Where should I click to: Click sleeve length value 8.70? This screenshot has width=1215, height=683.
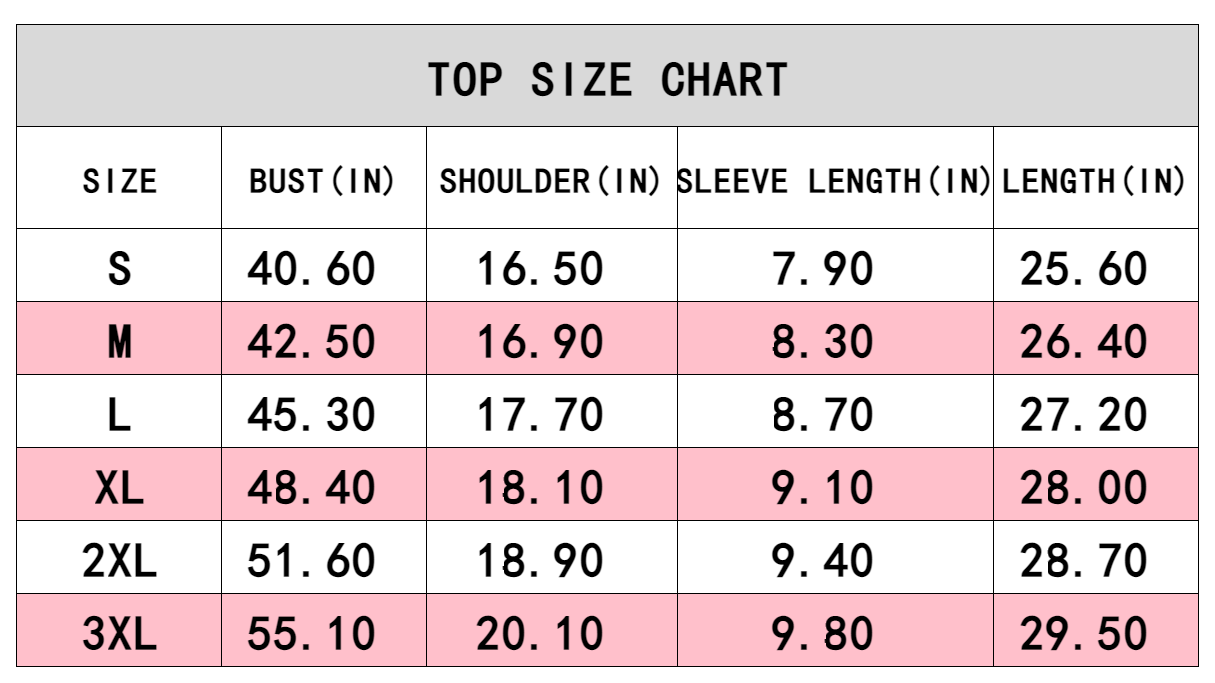pos(823,415)
